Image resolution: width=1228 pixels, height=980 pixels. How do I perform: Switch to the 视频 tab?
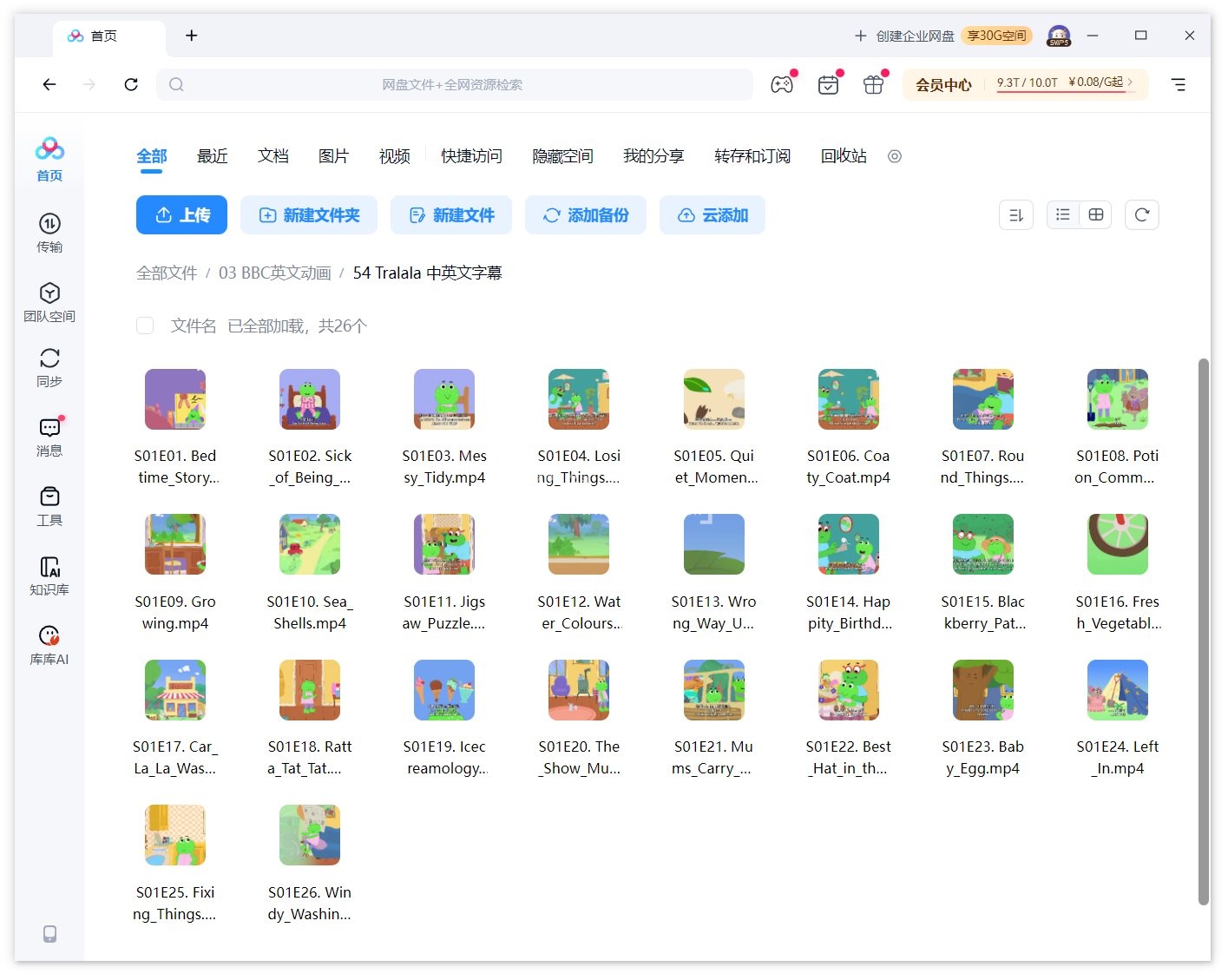[x=395, y=156]
